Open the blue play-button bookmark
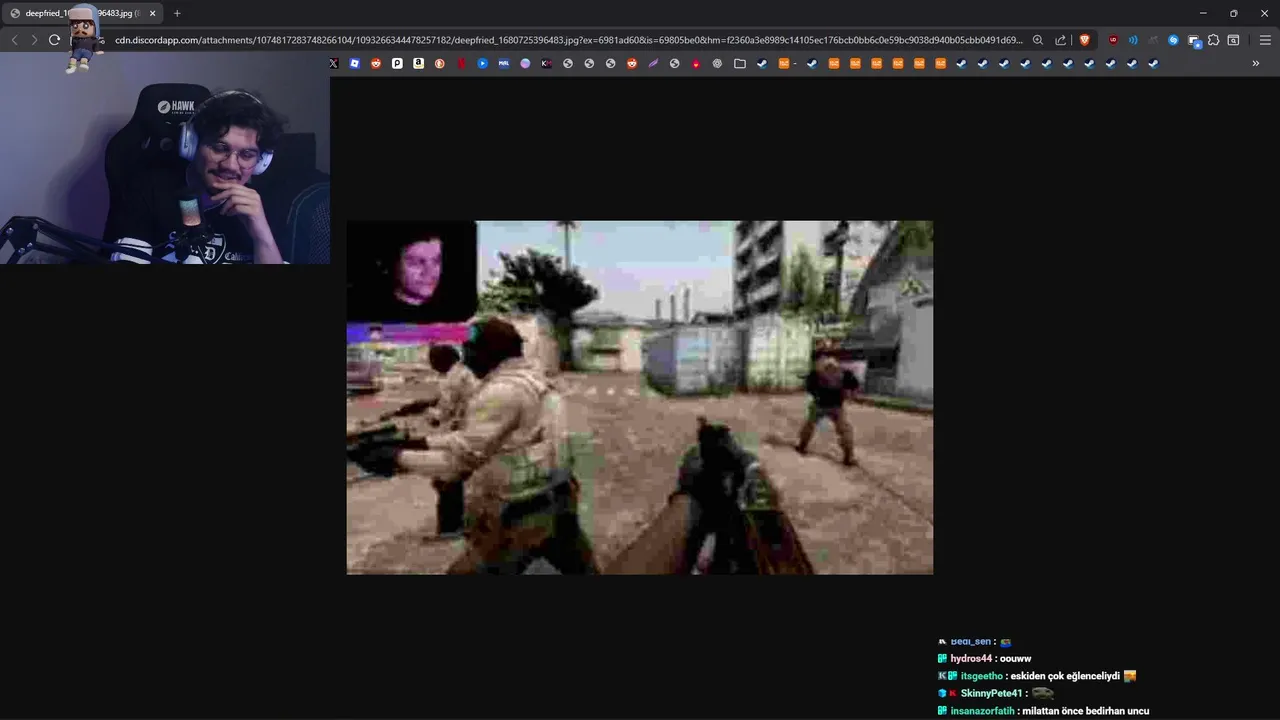This screenshot has height=720, width=1280. [482, 63]
